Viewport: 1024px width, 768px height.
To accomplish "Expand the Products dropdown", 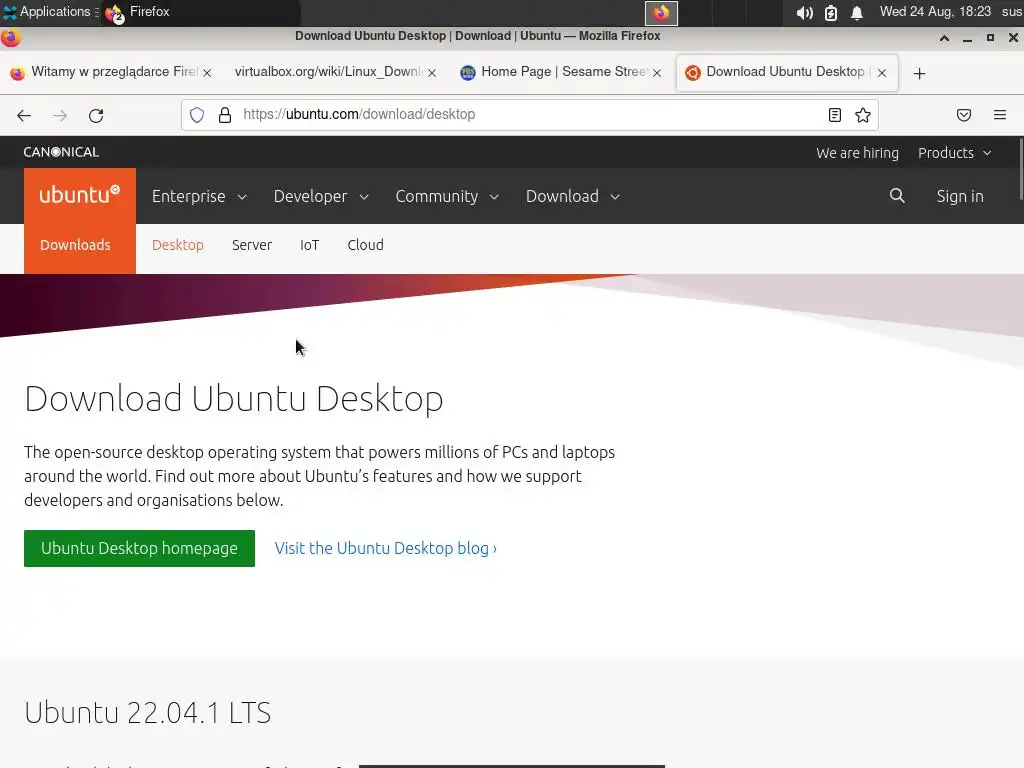I will click(955, 153).
